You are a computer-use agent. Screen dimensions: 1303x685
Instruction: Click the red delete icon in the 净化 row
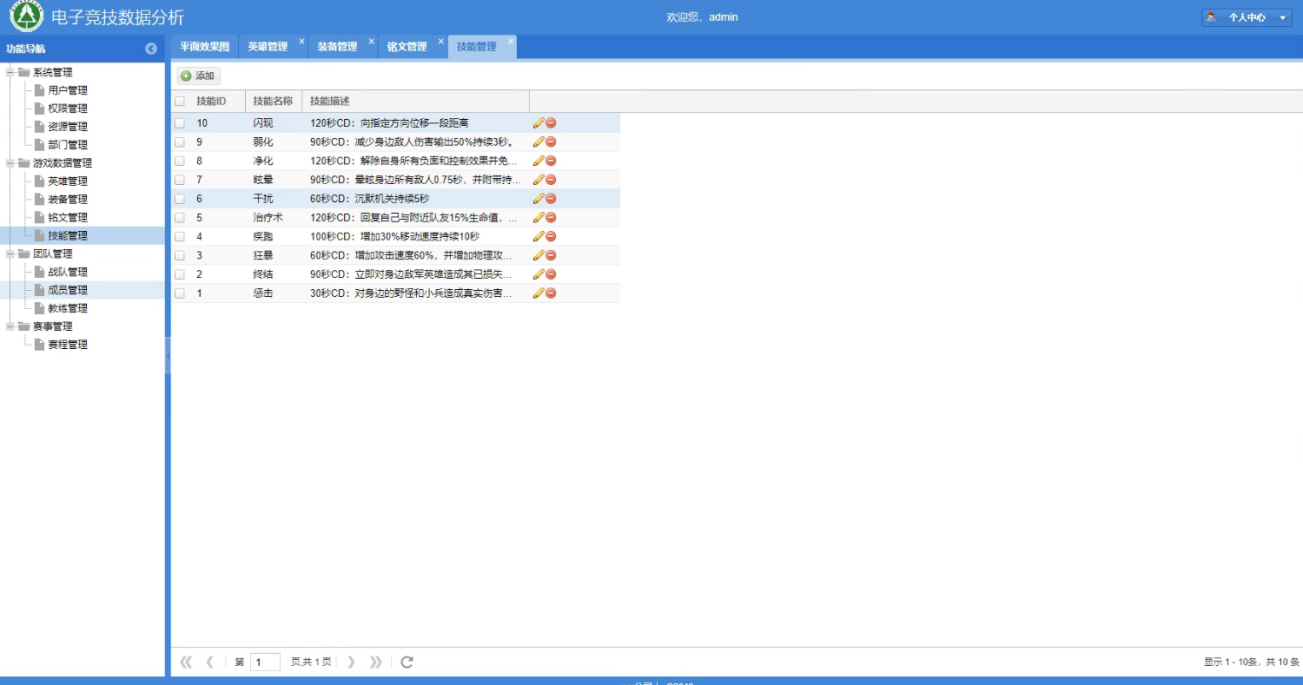click(551, 160)
